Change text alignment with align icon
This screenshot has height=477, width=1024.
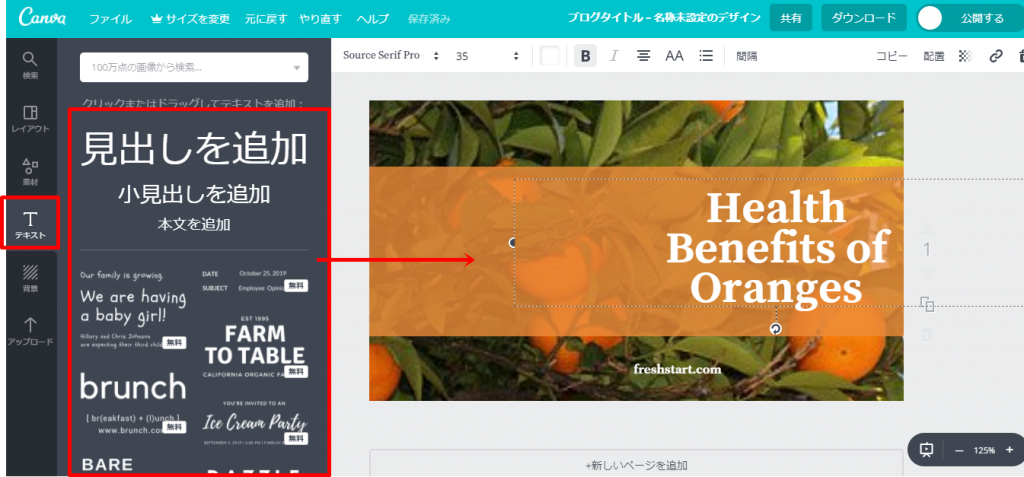click(x=643, y=56)
